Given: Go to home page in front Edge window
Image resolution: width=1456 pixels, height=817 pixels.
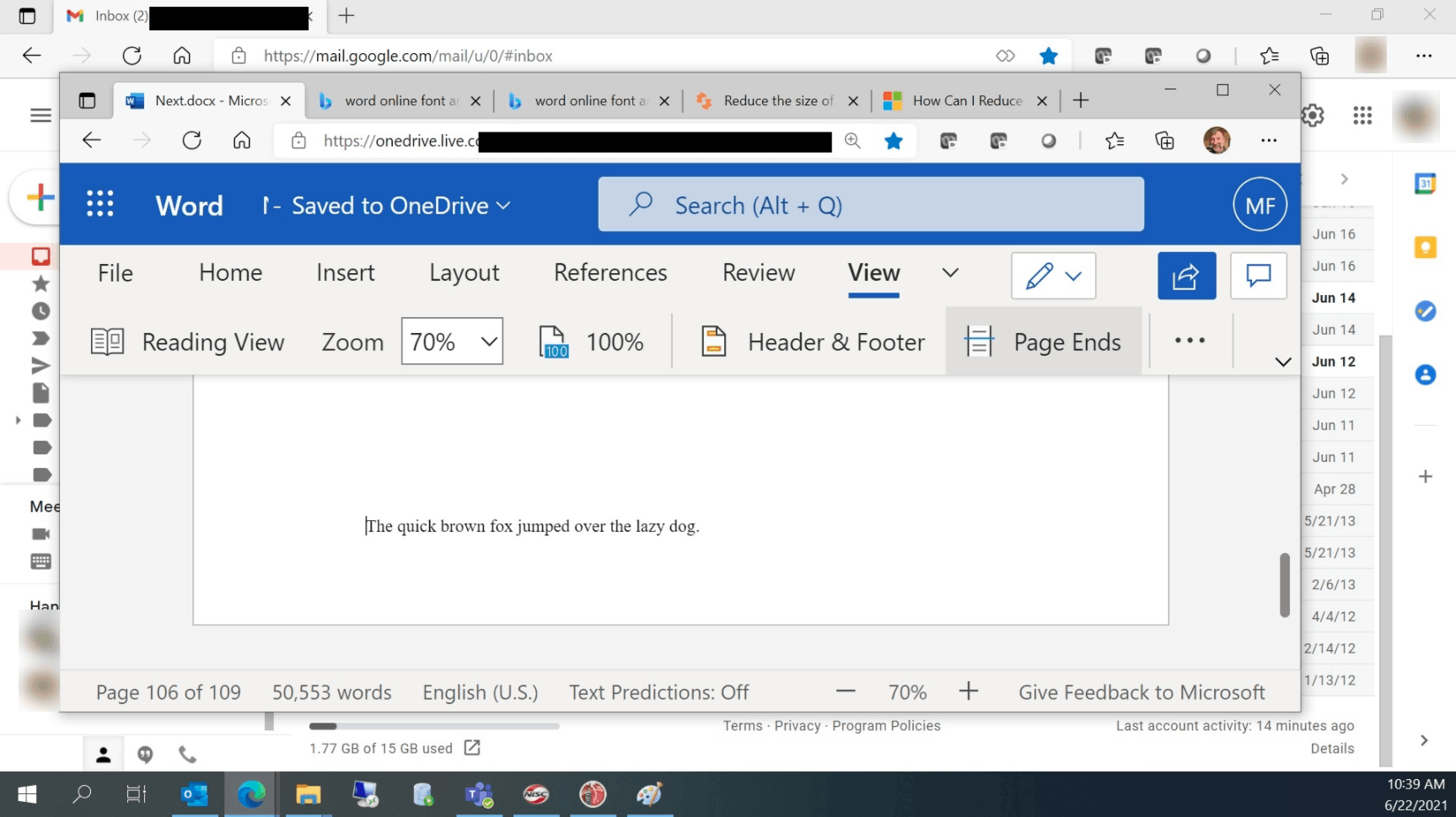Looking at the screenshot, I should pos(242,141).
